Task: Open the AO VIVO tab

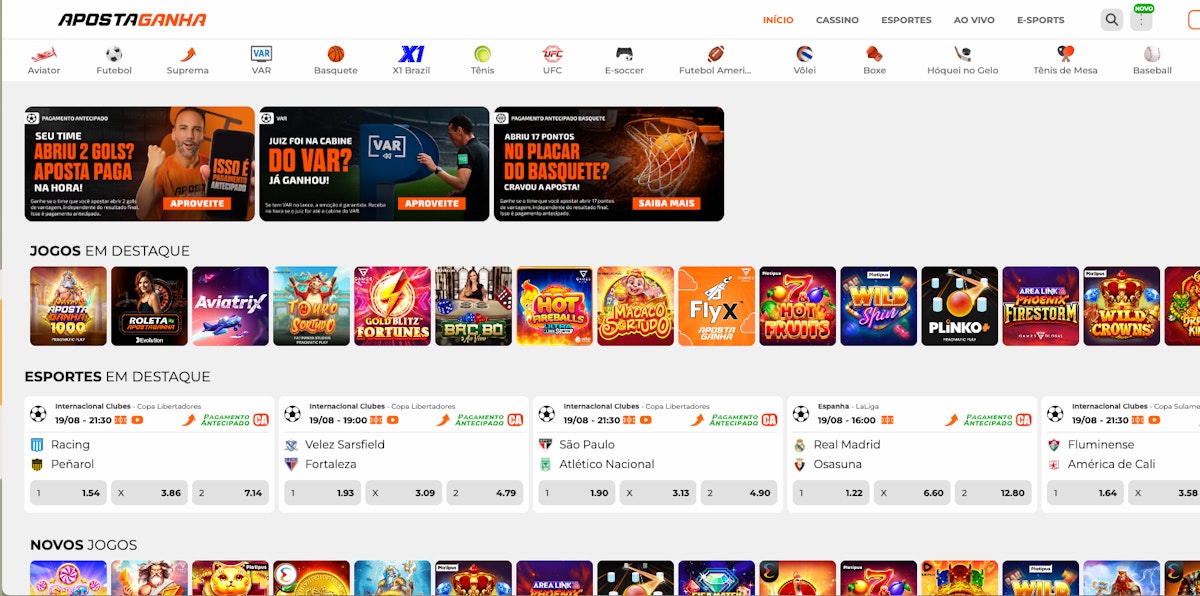Action: point(974,20)
